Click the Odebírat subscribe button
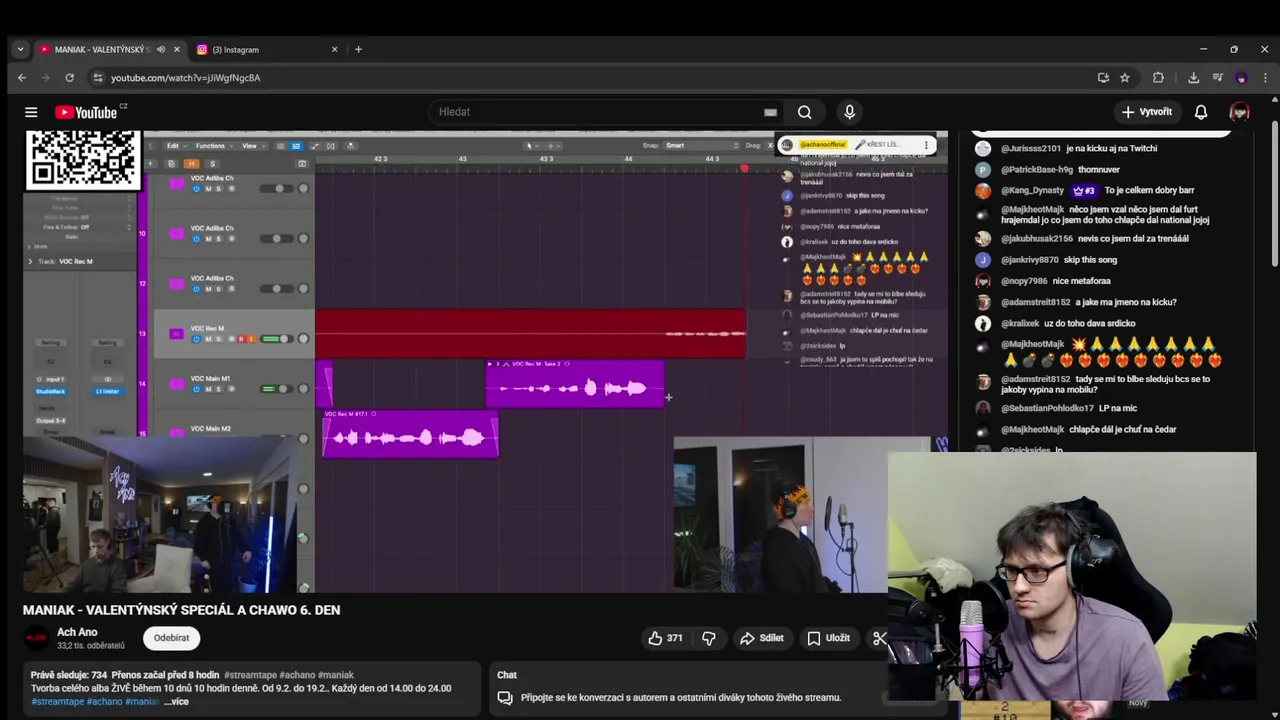This screenshot has height=720, width=1280. coord(171,638)
